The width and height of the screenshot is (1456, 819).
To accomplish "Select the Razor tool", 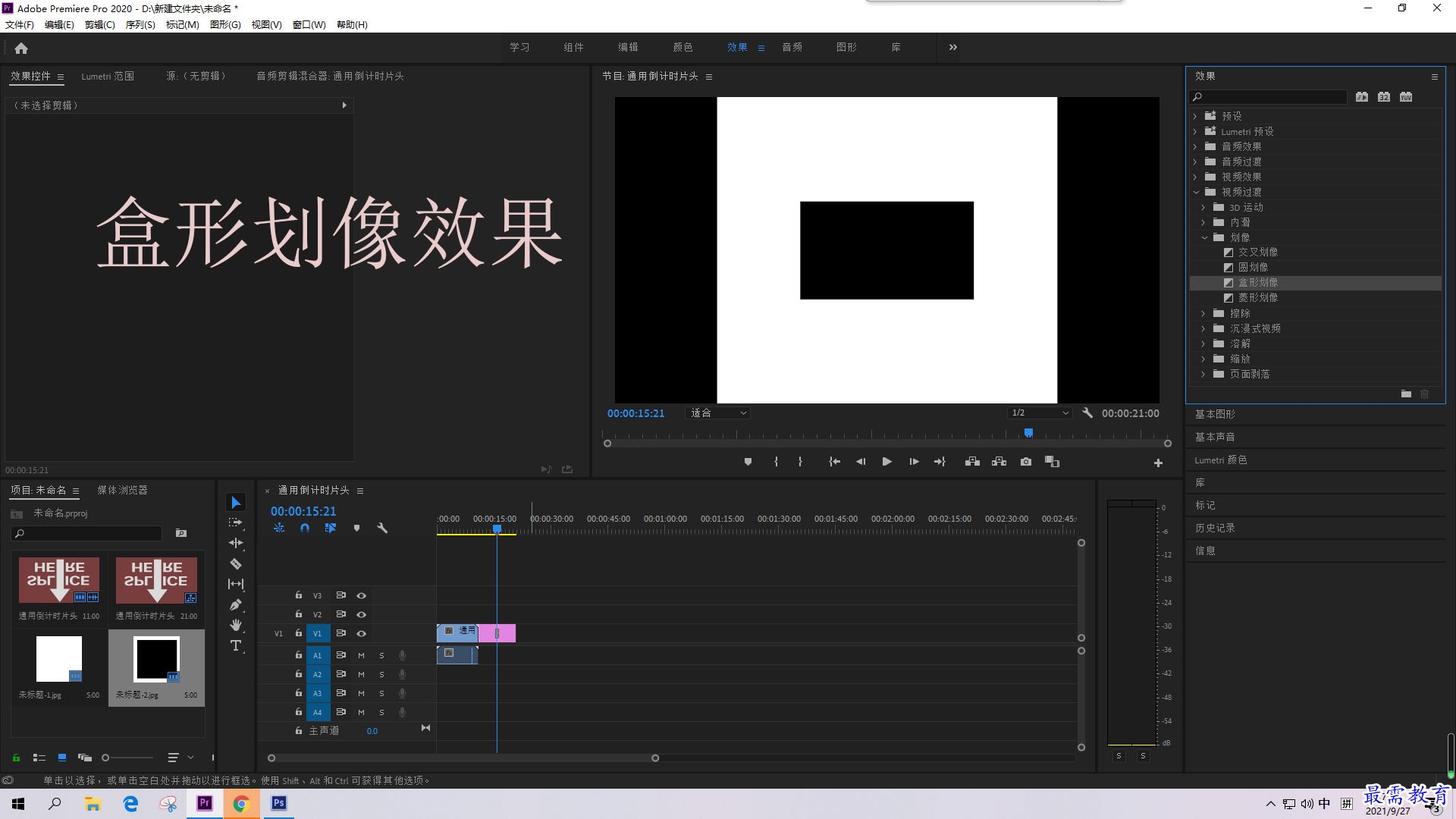I will pyautogui.click(x=236, y=563).
